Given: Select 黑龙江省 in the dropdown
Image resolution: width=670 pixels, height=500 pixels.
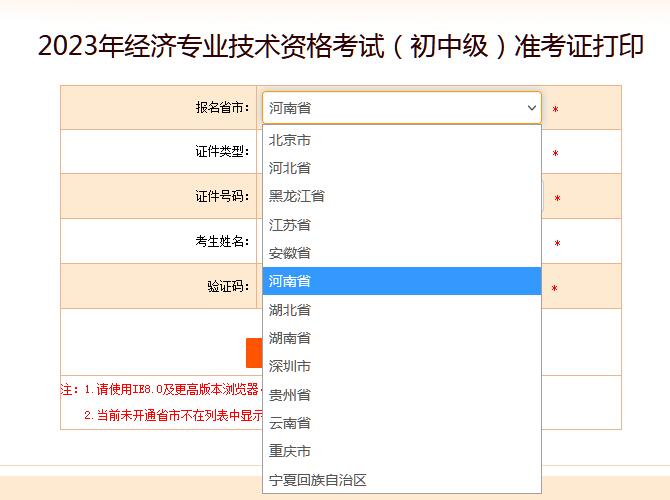Looking at the screenshot, I should click(x=402, y=196).
